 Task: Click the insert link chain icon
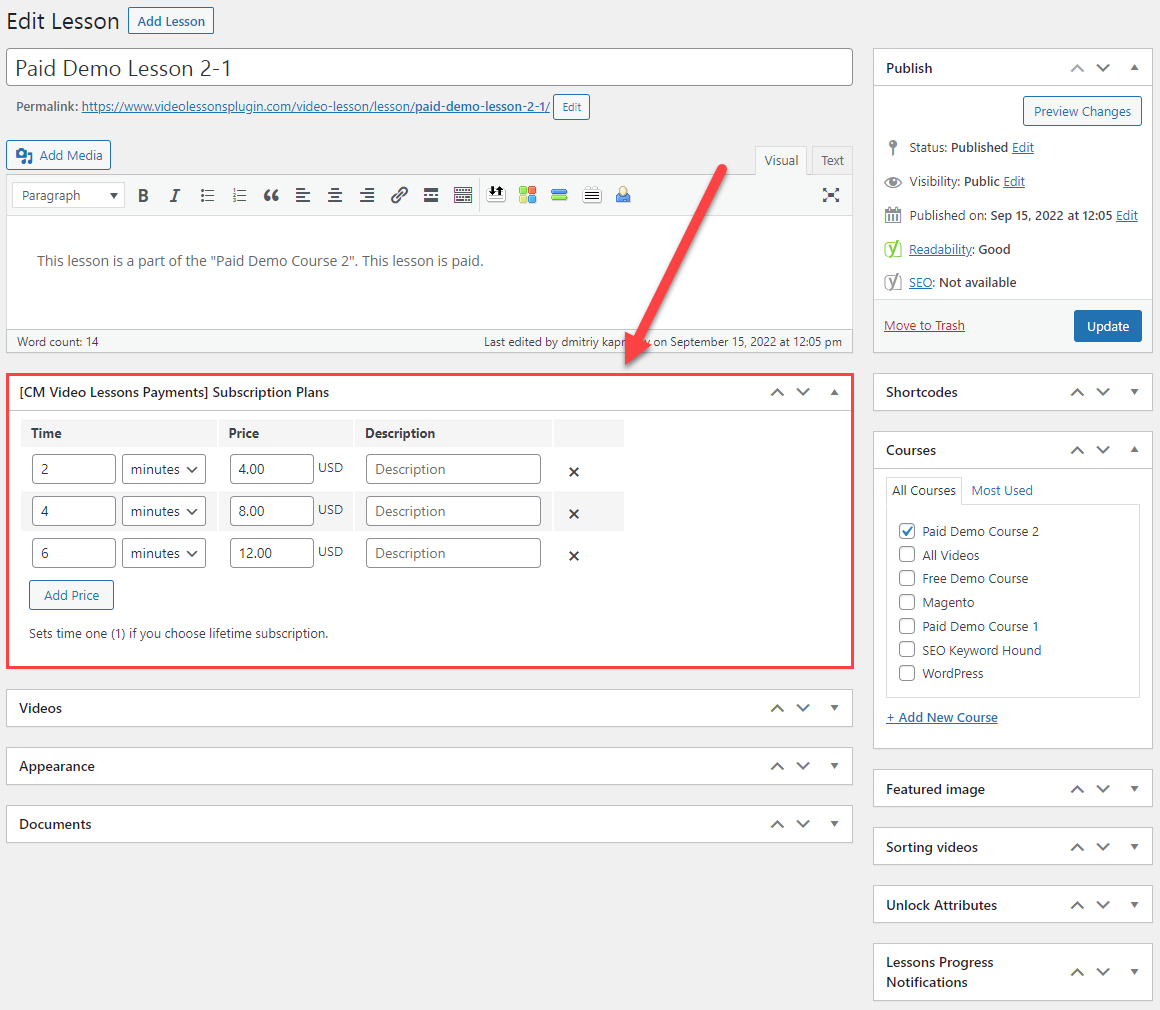pyautogui.click(x=399, y=195)
